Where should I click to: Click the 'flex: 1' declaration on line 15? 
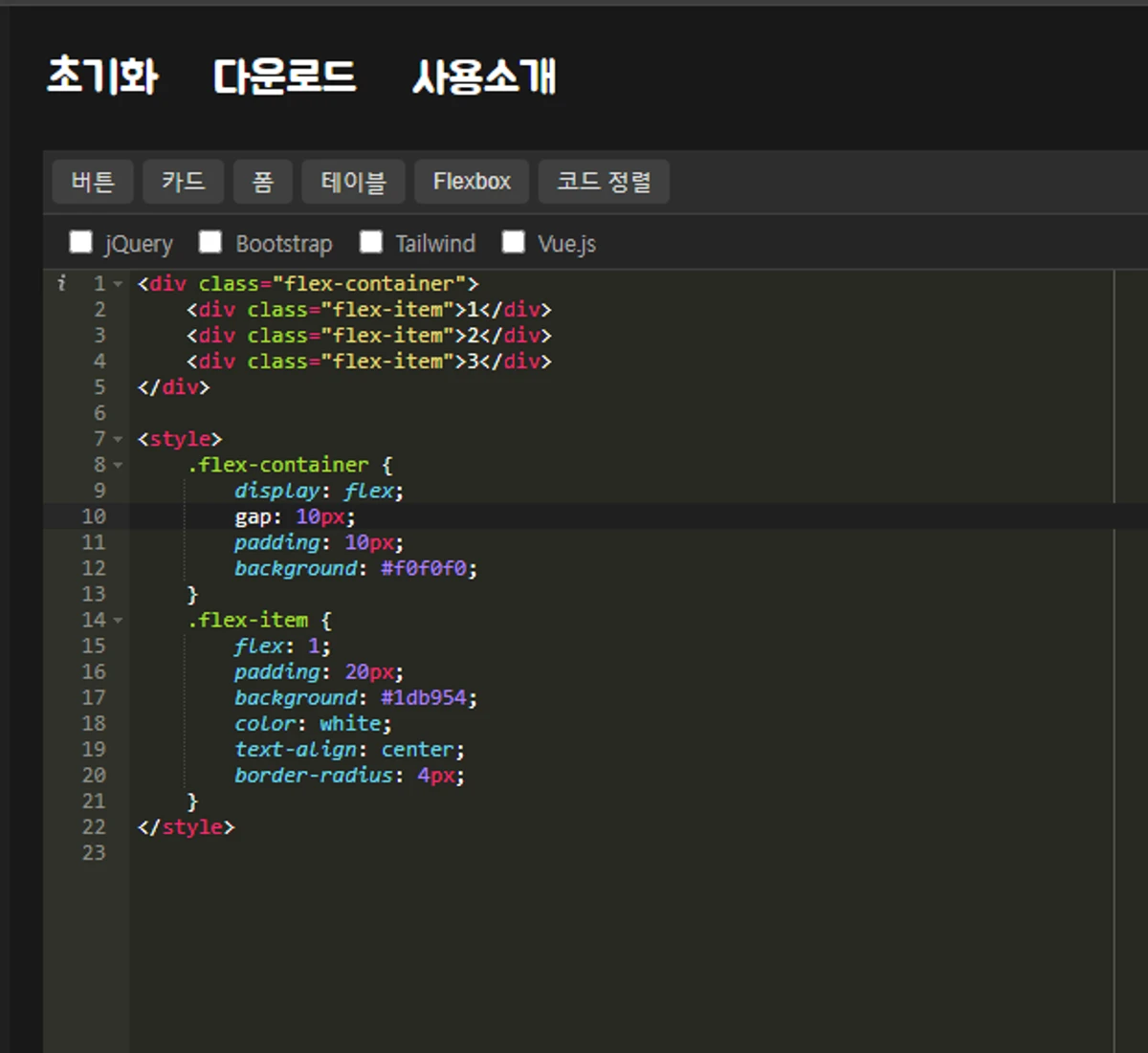tap(282, 646)
